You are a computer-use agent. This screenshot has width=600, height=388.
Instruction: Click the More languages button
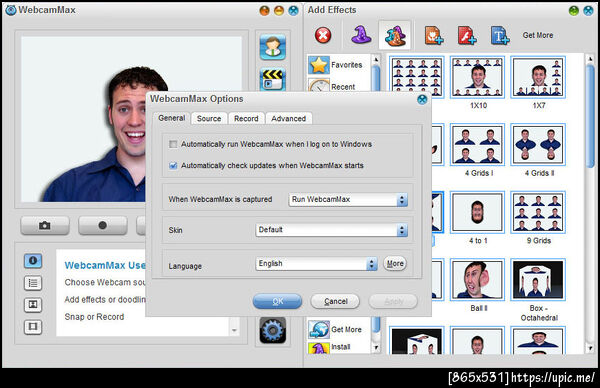pos(395,263)
